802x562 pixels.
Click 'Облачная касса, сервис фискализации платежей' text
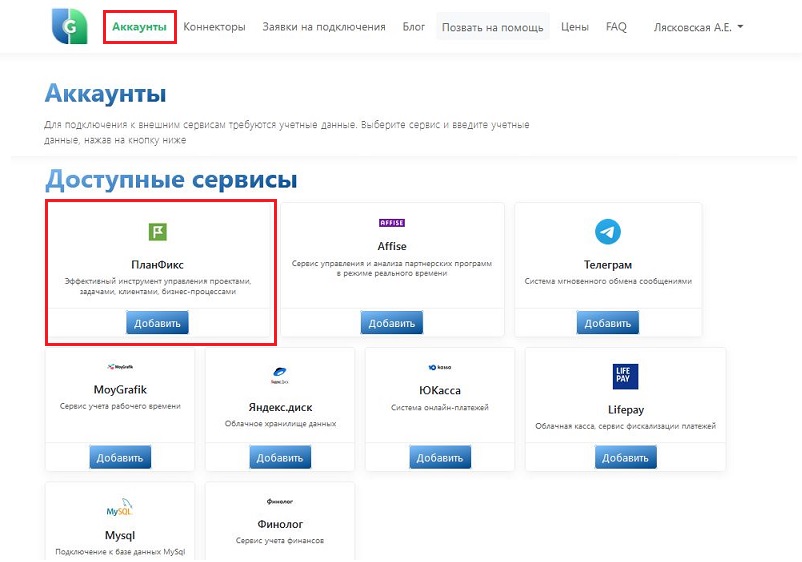[x=625, y=426]
